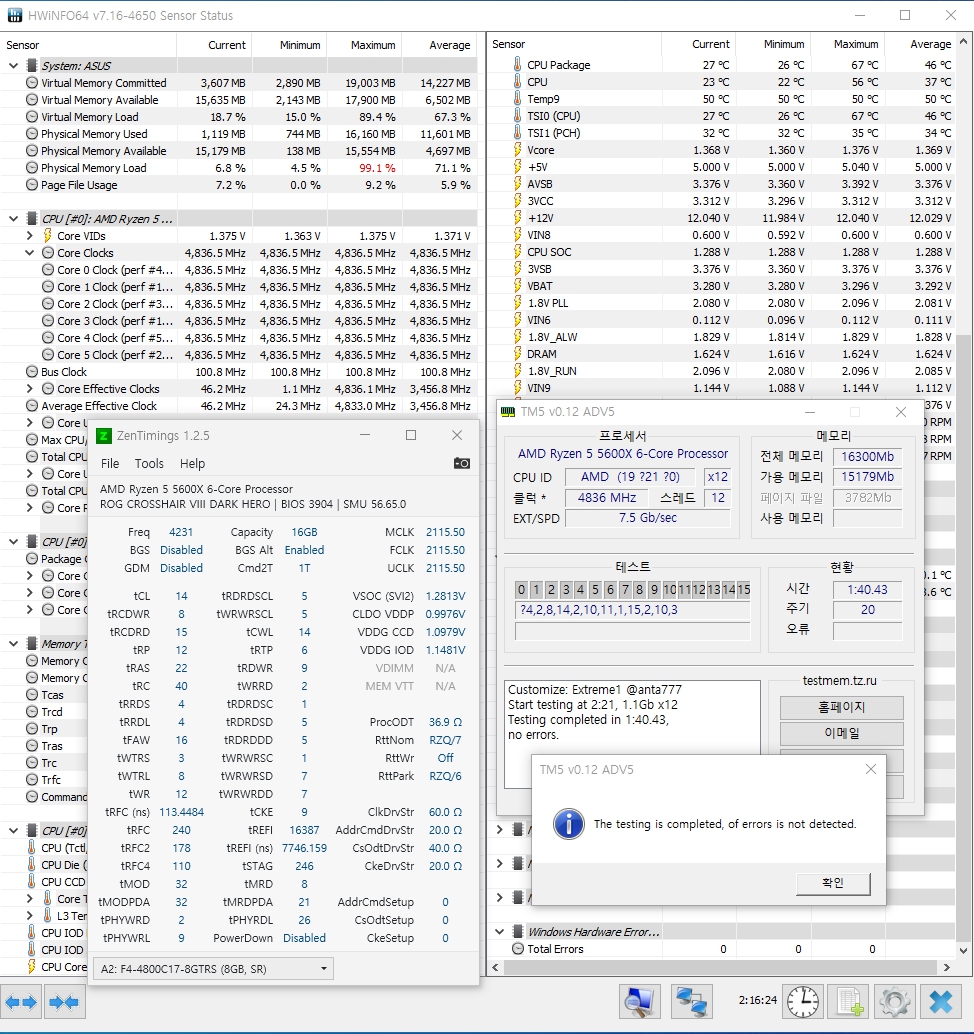Click the collapse columns arrows icon in HWiNFO toolbar
This screenshot has width=974, height=1034.
(x=65, y=1002)
